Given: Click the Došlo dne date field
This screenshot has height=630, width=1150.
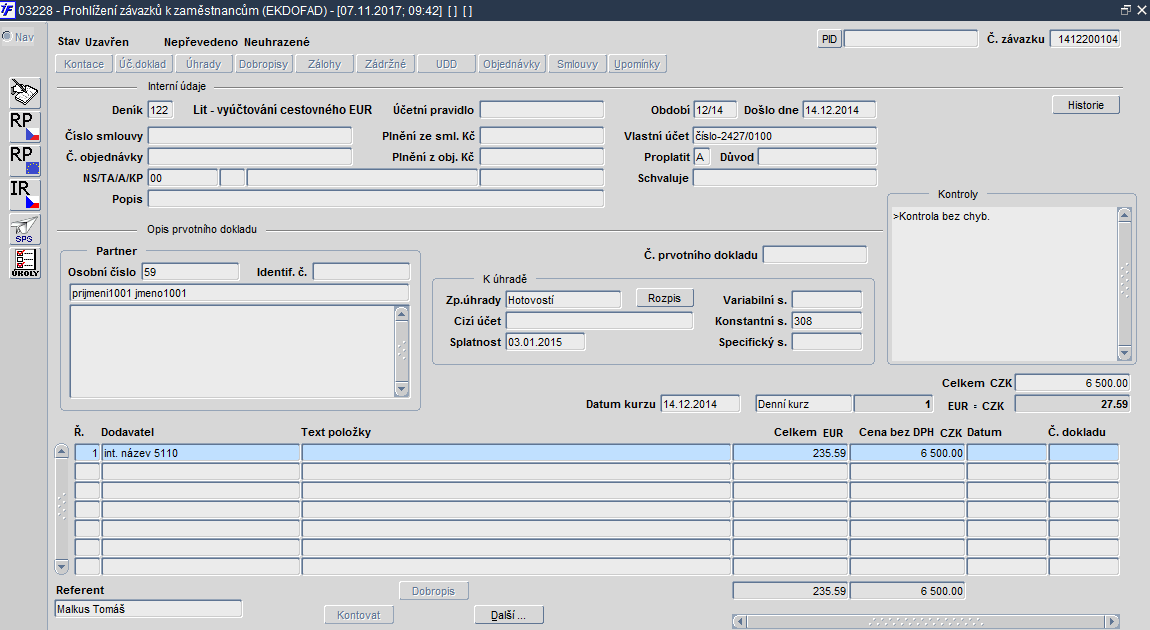Looking at the screenshot, I should click(x=839, y=110).
